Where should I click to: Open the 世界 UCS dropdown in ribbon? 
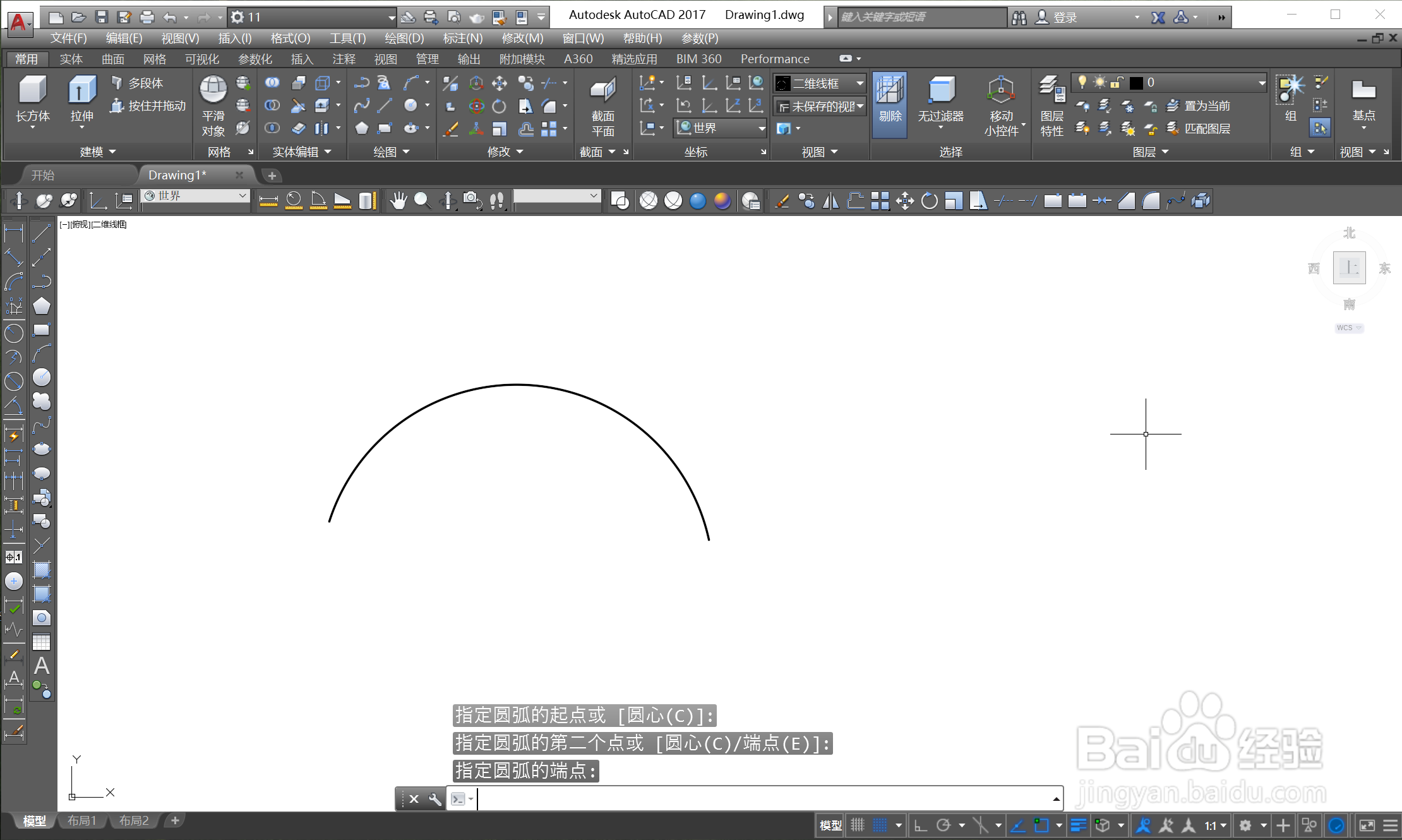(720, 128)
